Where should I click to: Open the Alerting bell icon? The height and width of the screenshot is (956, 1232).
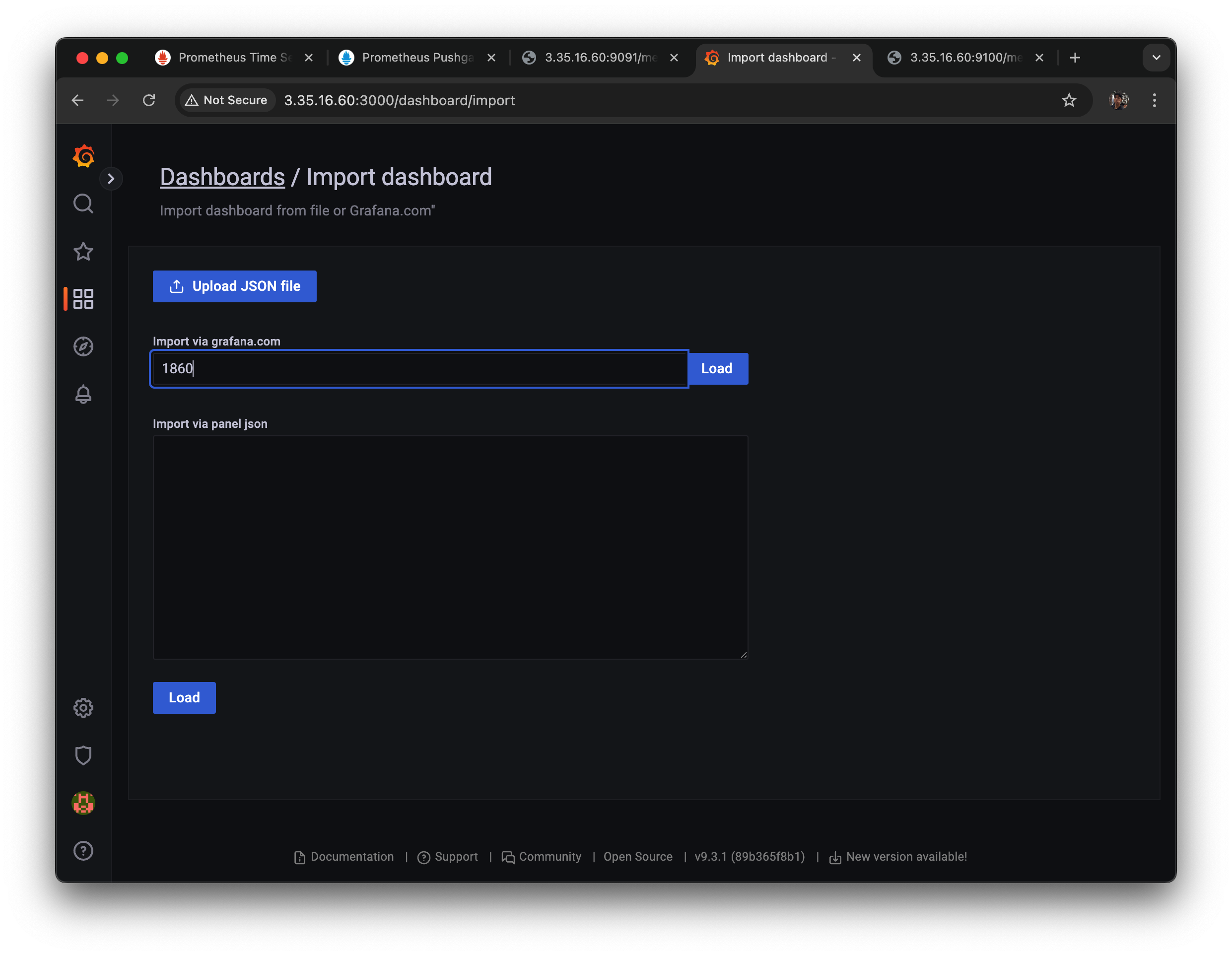click(x=83, y=394)
